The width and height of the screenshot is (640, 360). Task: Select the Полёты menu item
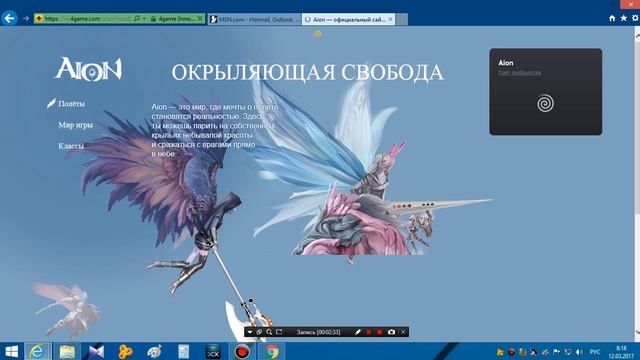click(71, 104)
